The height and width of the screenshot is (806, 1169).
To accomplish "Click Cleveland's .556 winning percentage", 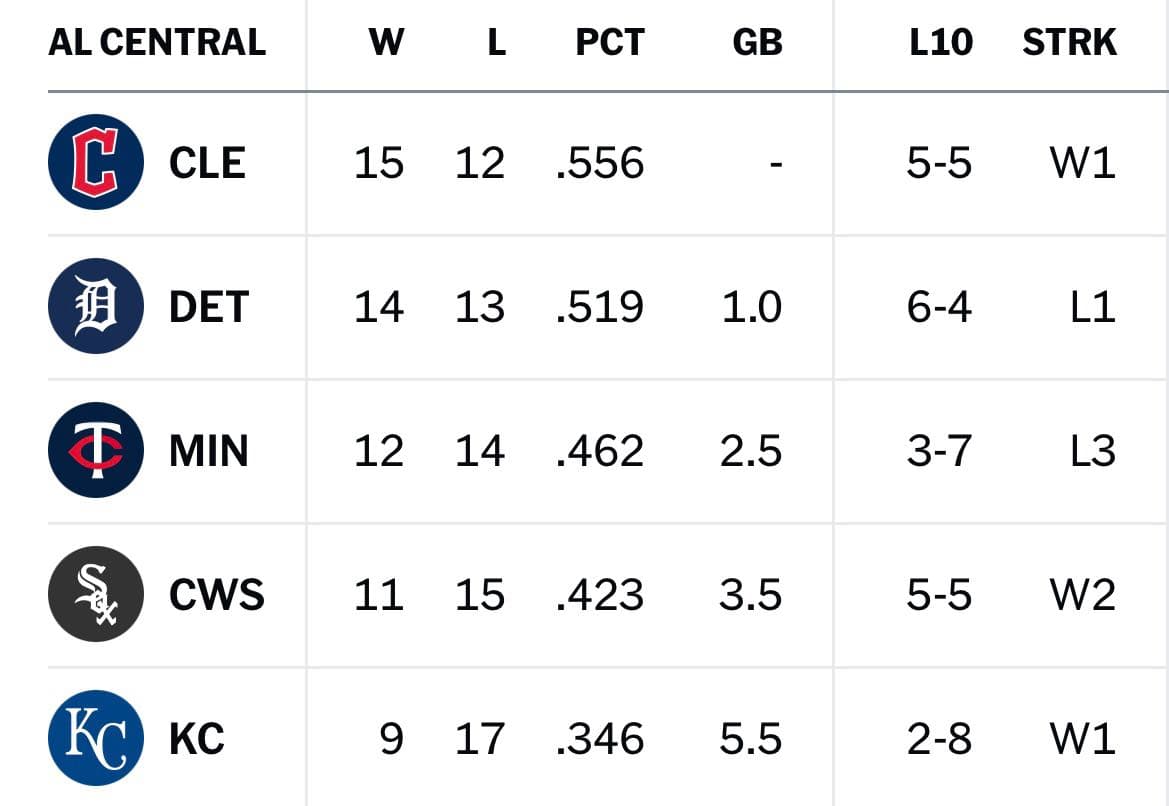I will coord(600,163).
